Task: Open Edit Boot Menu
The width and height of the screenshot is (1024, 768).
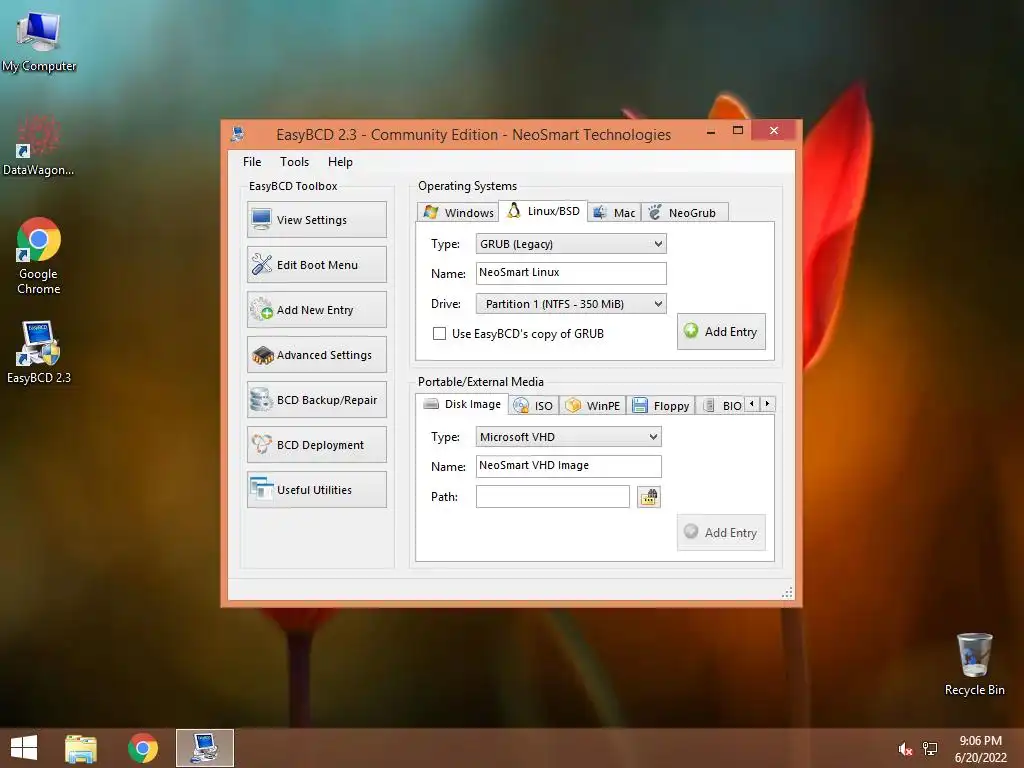Action: [x=317, y=264]
